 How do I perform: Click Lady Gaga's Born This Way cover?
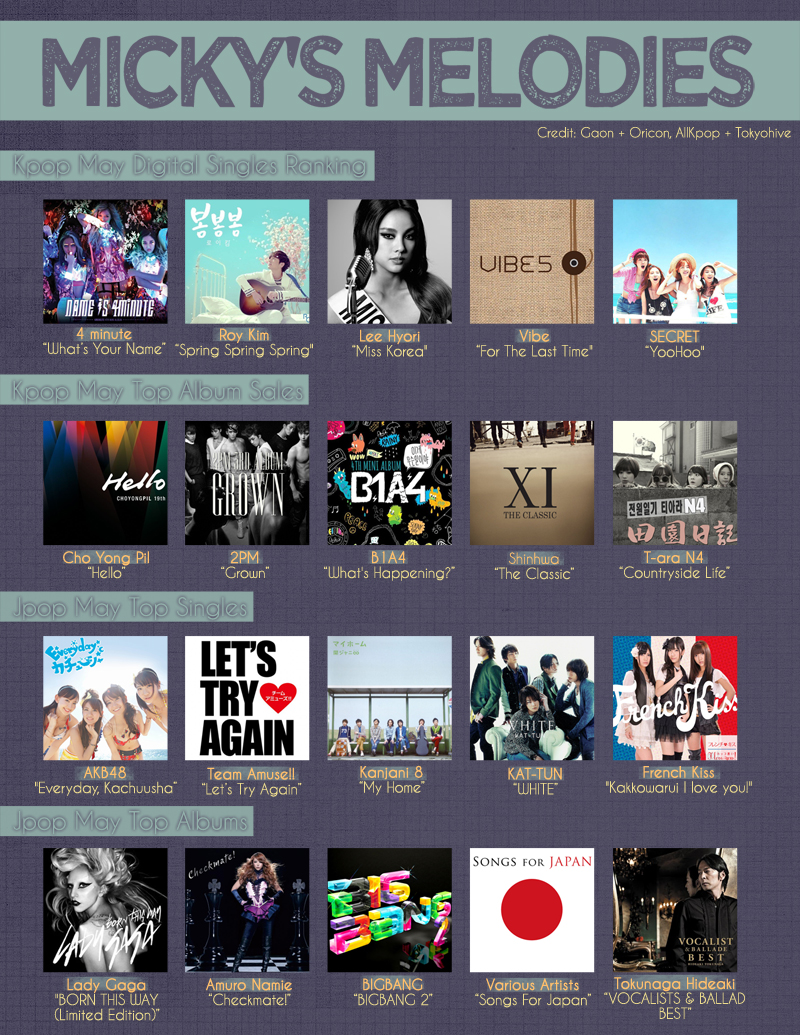(x=105, y=910)
